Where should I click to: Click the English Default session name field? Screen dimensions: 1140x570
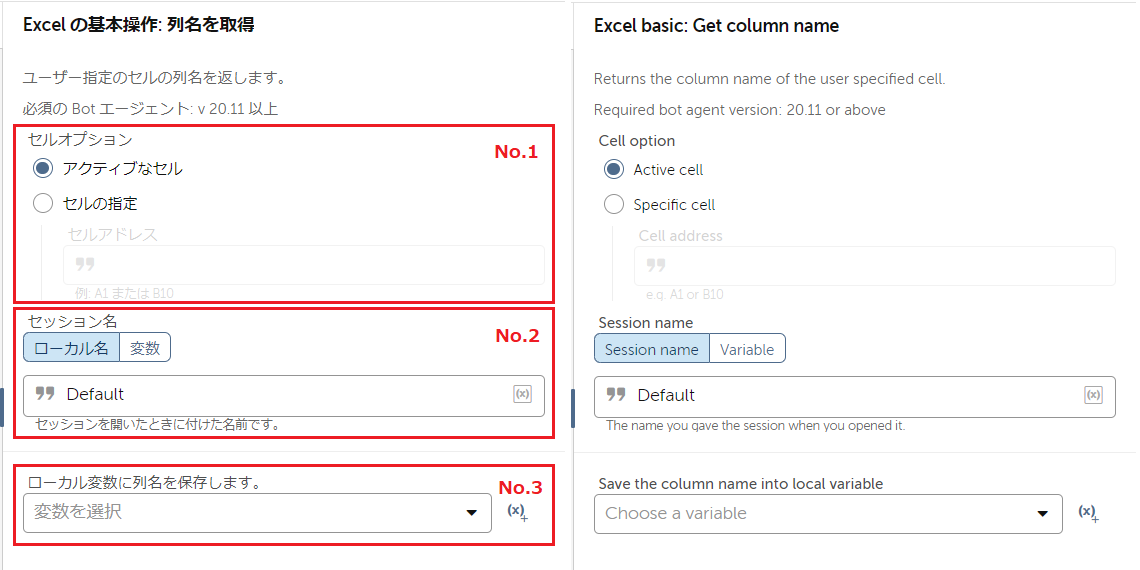[855, 396]
